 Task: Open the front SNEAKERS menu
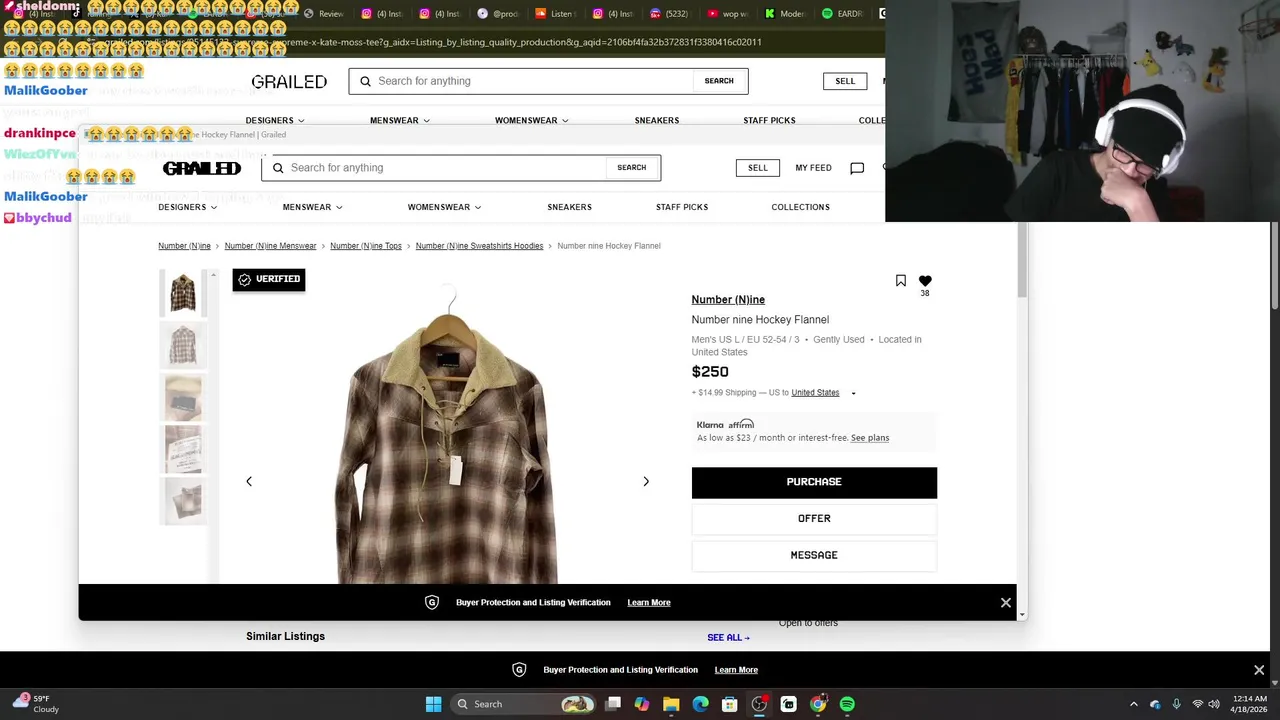point(569,207)
